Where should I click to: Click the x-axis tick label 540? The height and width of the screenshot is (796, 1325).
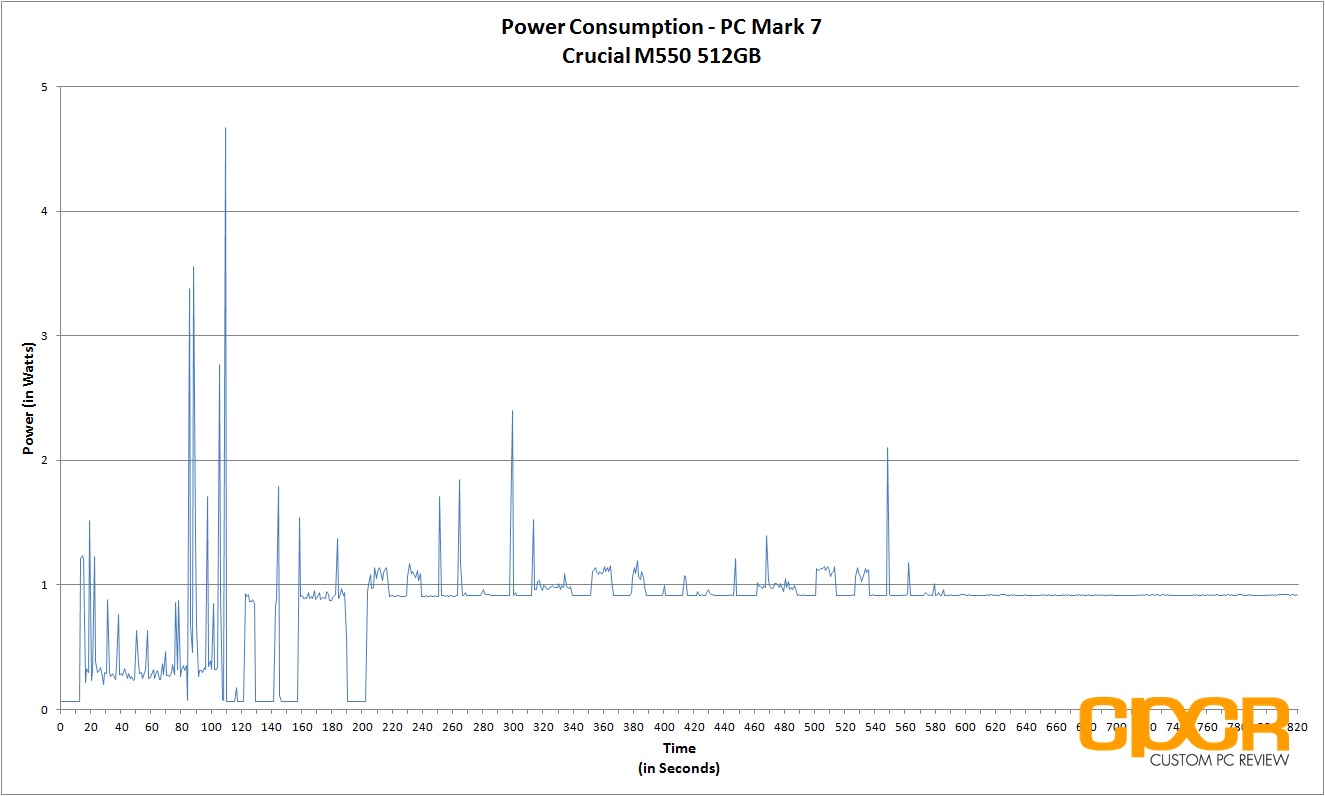[875, 727]
